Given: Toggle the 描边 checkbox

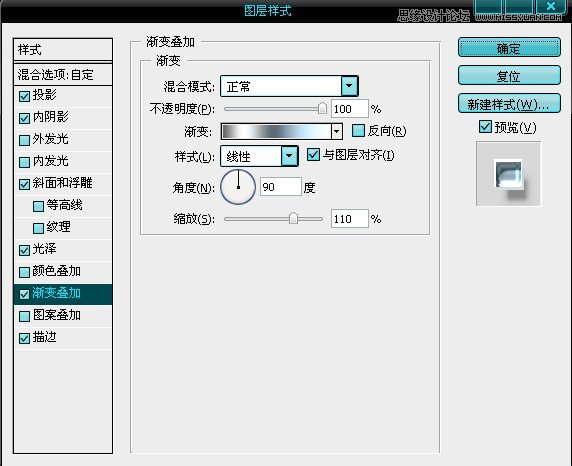Looking at the screenshot, I should pos(24,338).
